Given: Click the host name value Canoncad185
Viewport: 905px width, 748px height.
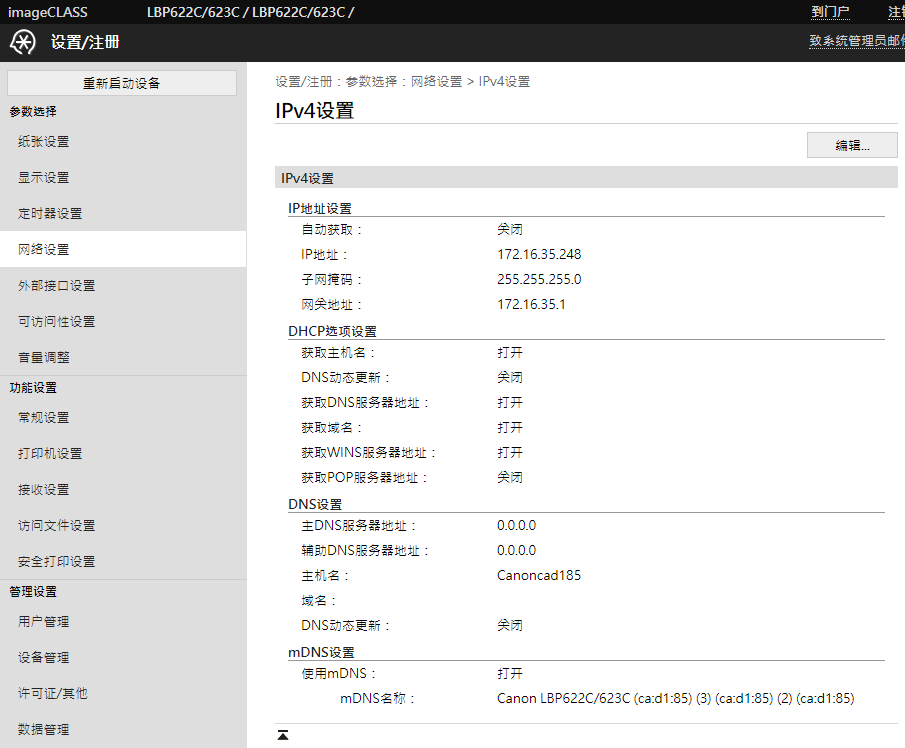Looking at the screenshot, I should coord(538,575).
